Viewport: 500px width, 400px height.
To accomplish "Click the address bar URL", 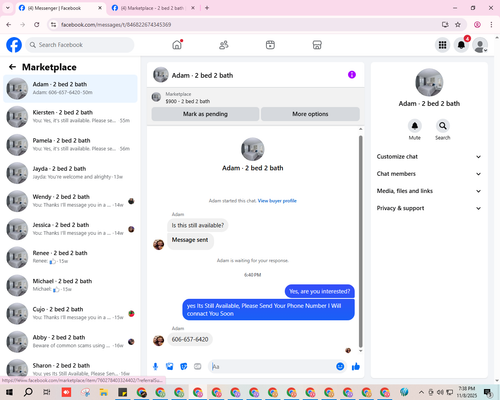I will (x=116, y=25).
